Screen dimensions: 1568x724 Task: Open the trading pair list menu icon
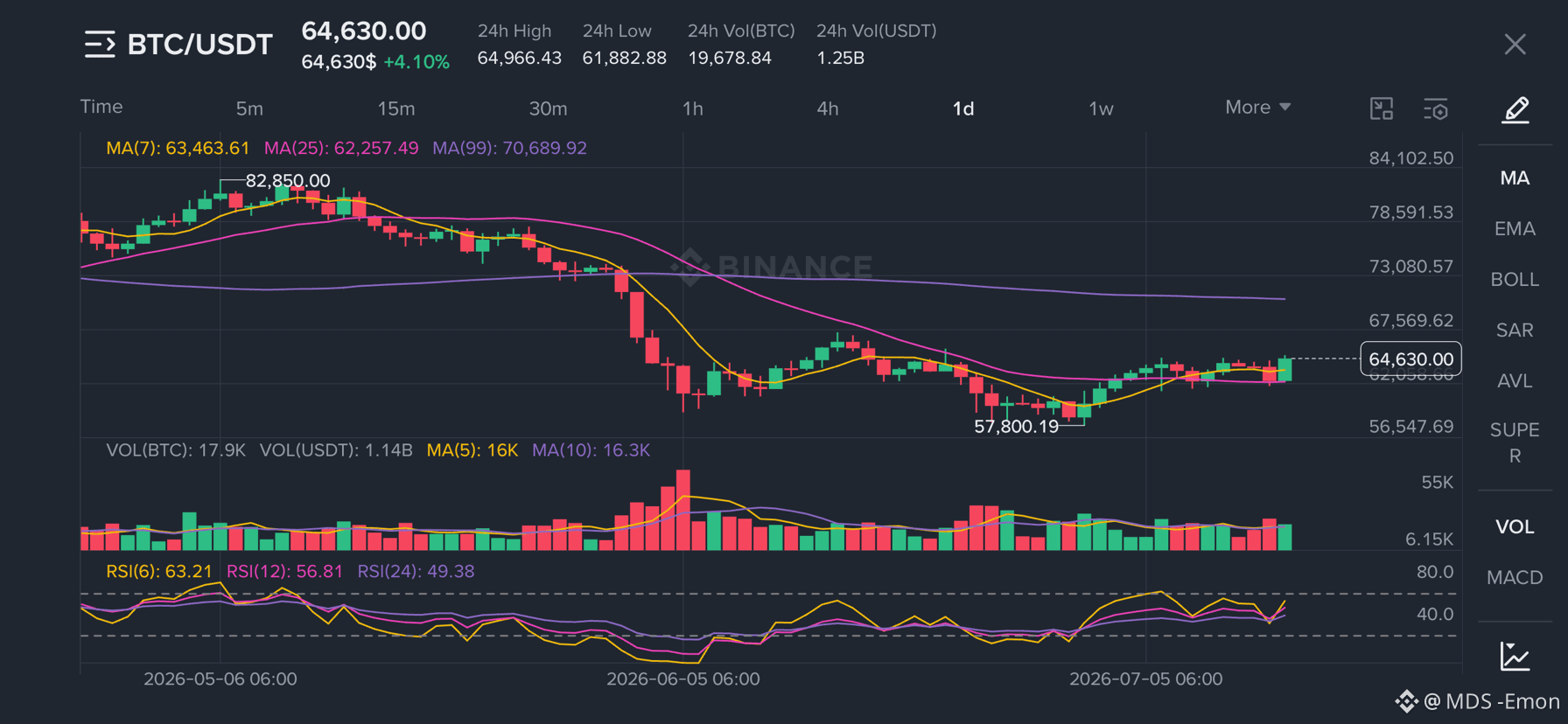click(100, 44)
